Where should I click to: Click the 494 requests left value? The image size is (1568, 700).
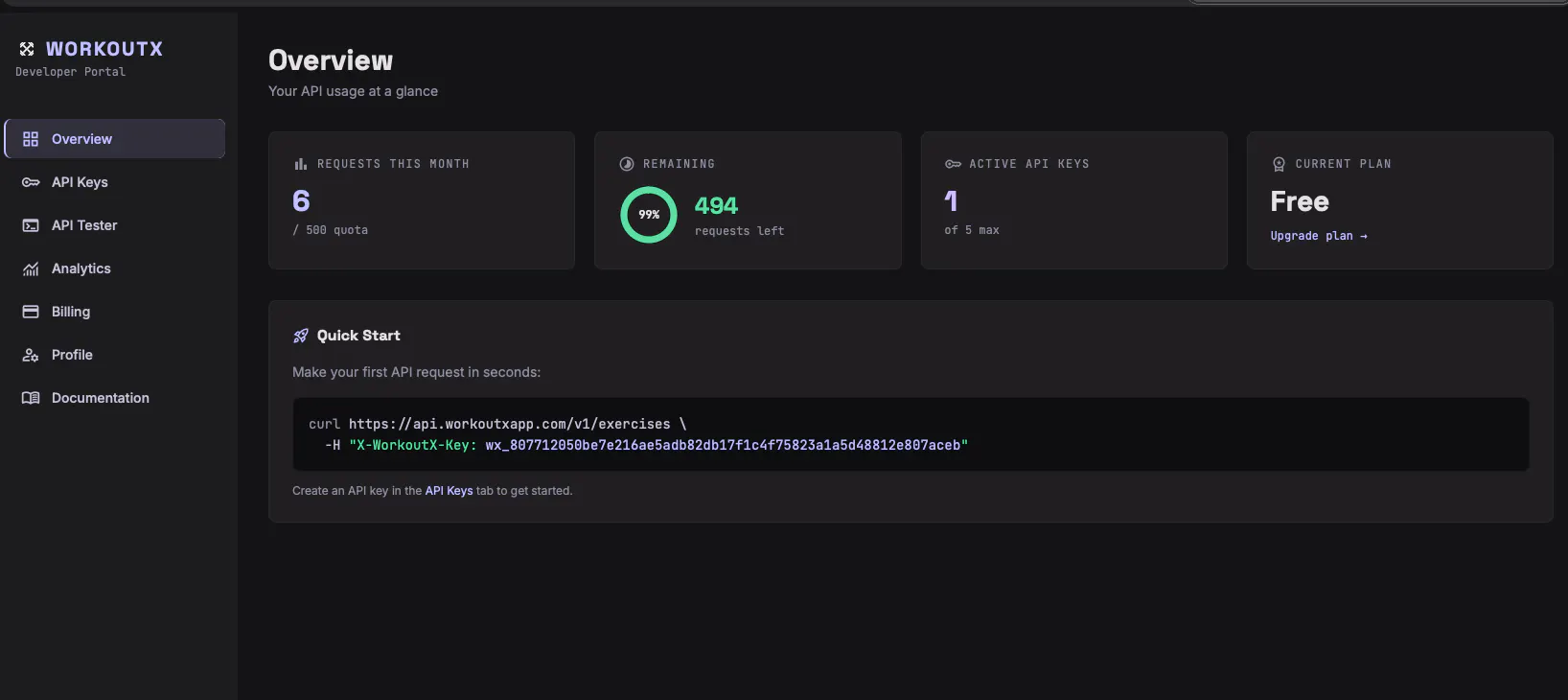716,206
